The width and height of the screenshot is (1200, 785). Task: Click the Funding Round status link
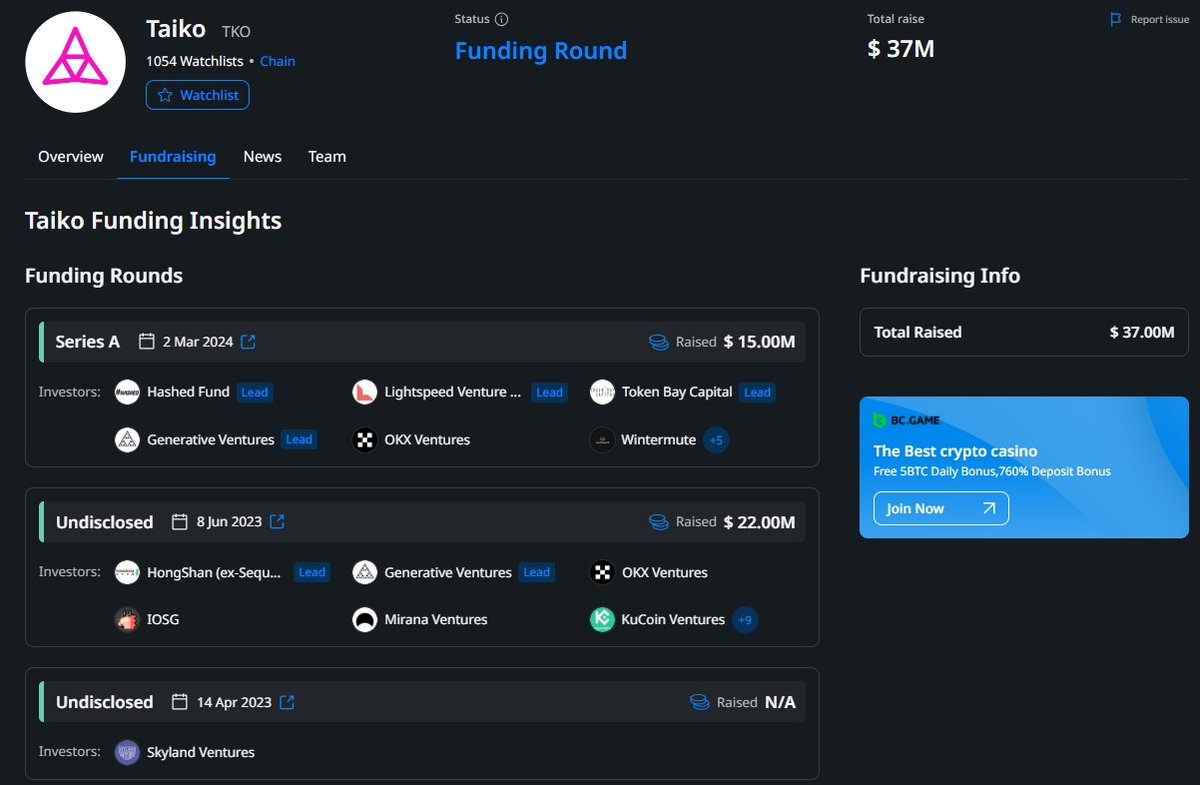point(541,51)
